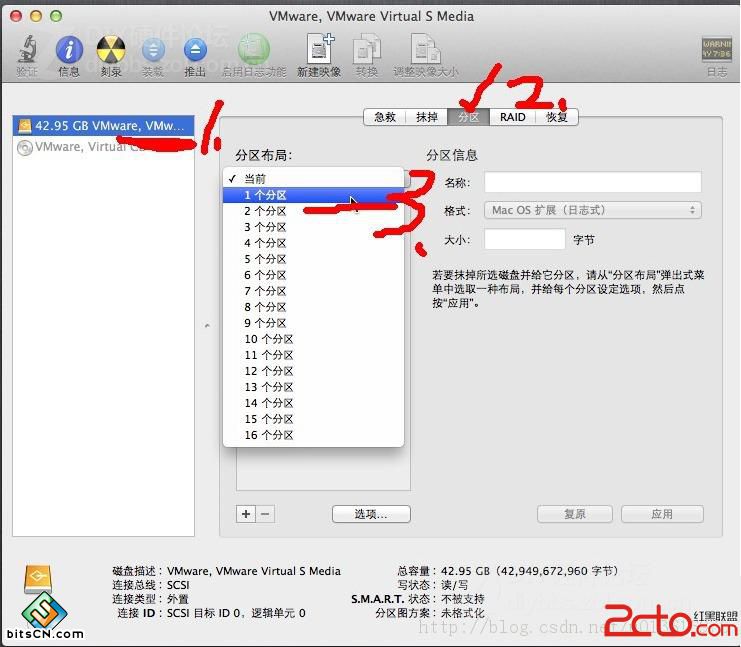Open the Log (日志) icon
Image resolution: width=741 pixels, height=647 pixels.
[x=716, y=49]
